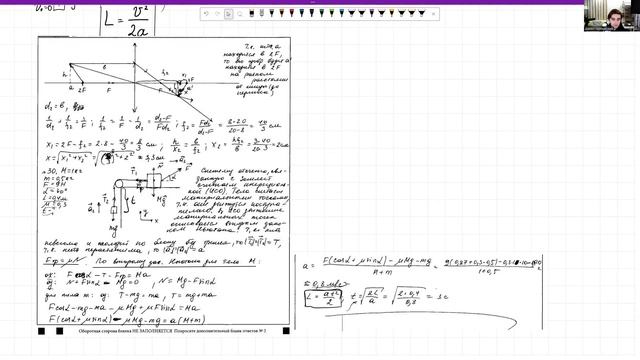
Task: Choose the highlighted selection cursor tool
Action: pos(229,14)
